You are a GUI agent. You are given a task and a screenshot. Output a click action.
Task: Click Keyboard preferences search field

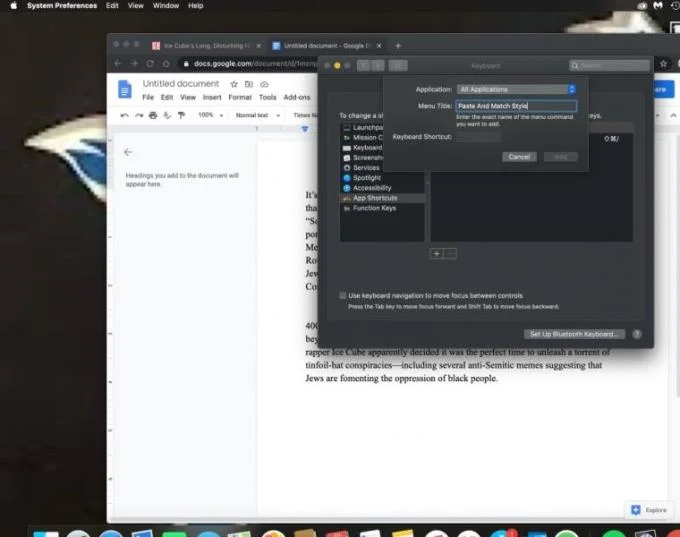(609, 65)
